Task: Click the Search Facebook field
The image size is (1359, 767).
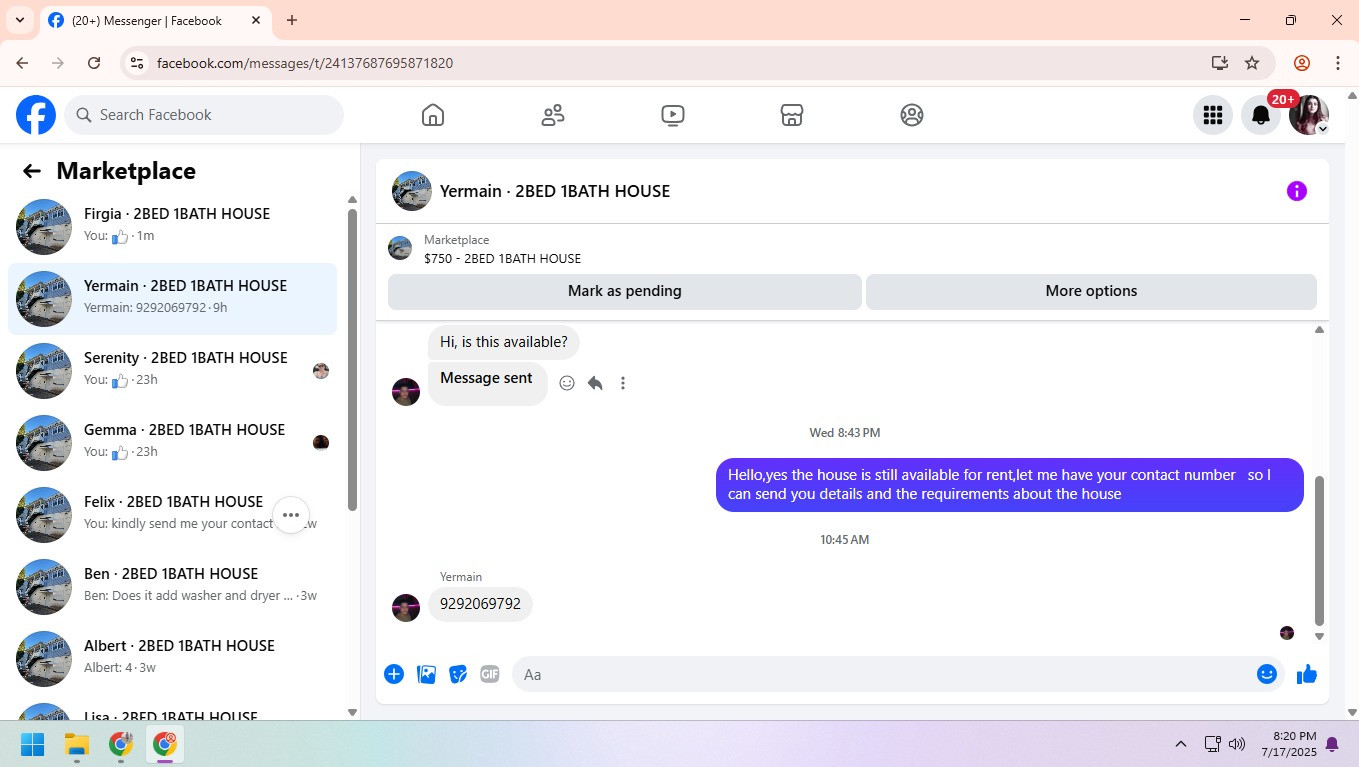Action: pyautogui.click(x=204, y=115)
